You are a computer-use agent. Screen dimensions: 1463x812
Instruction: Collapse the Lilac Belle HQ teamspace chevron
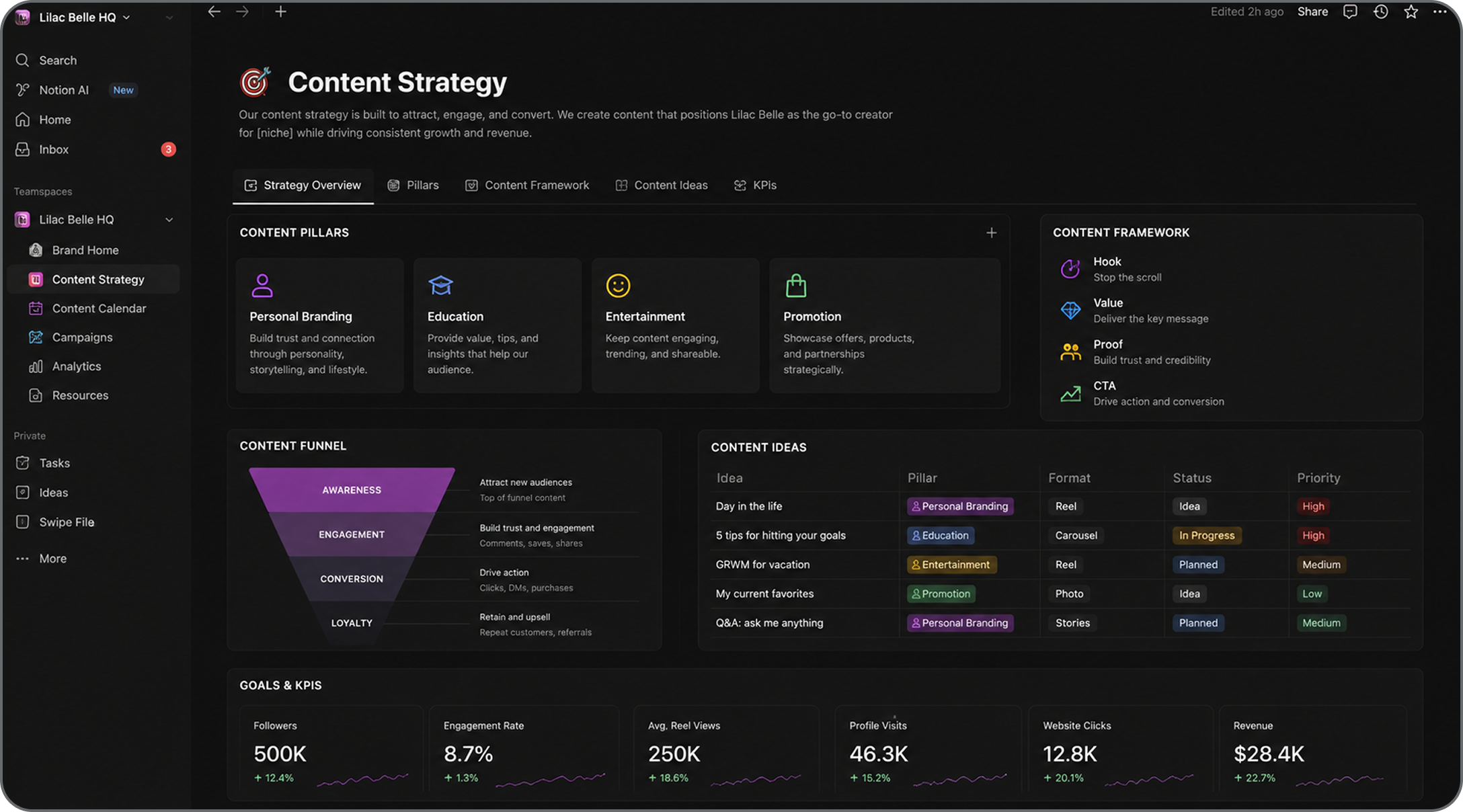point(169,220)
